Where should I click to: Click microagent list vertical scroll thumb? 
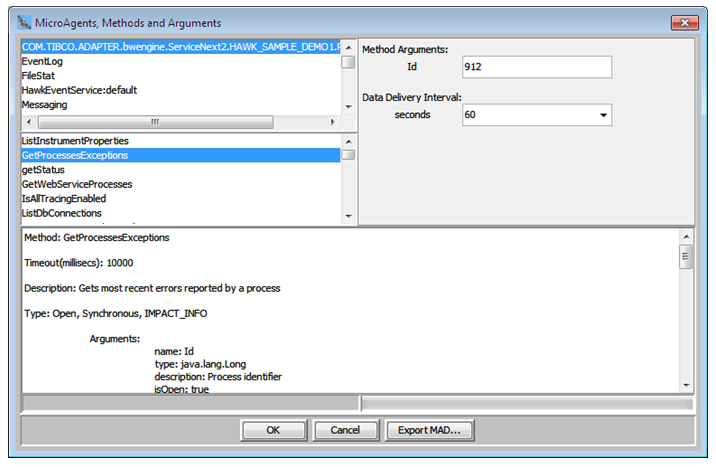tap(348, 62)
